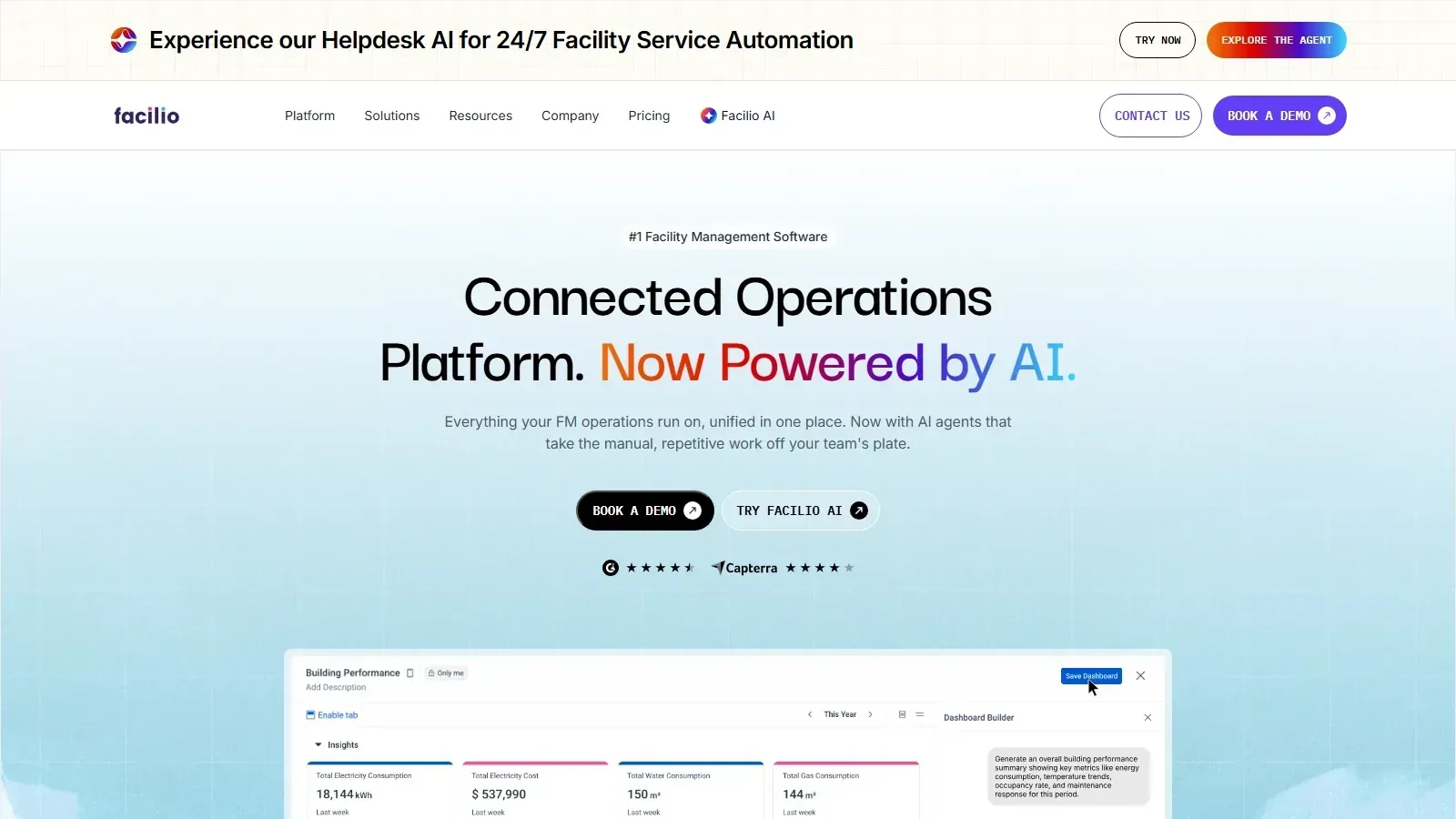
Task: Click Save Dashboard button
Action: (1091, 676)
